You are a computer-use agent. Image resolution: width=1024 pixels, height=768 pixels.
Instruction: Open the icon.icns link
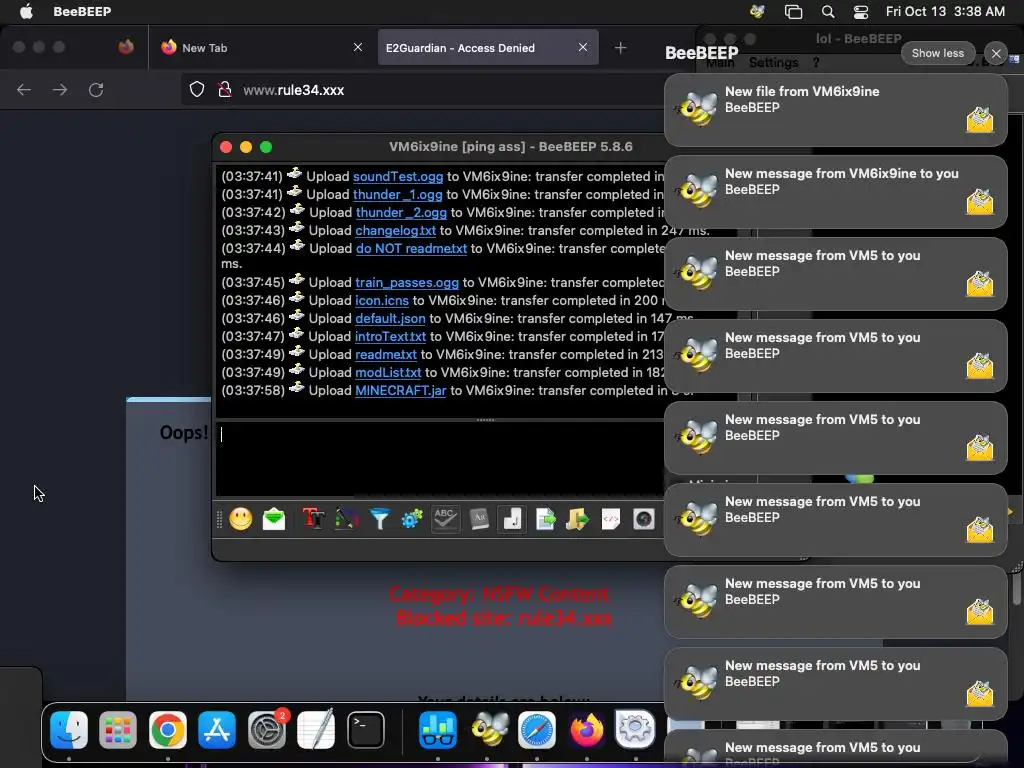[x=381, y=300]
